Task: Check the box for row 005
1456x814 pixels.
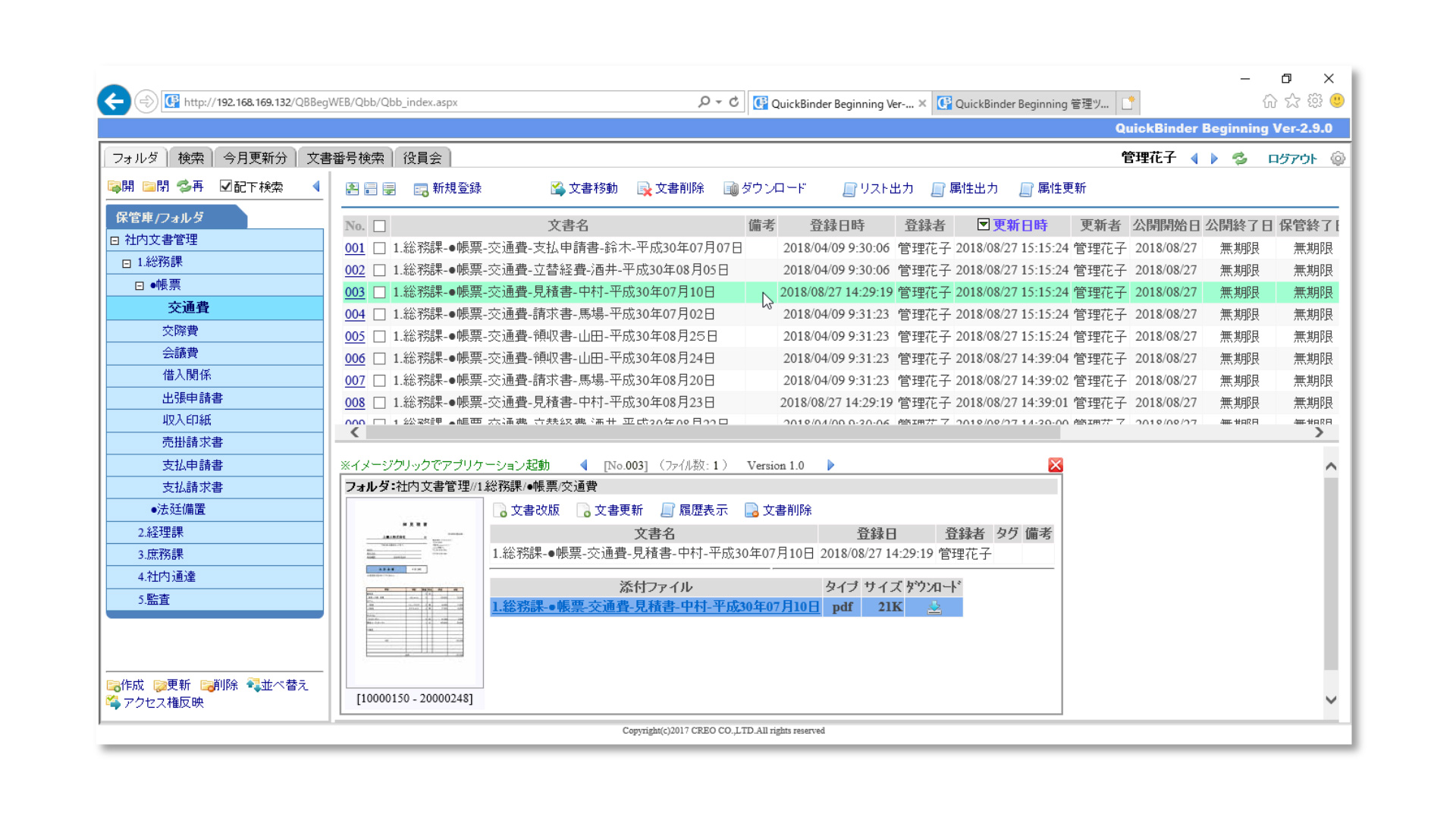Action: (x=380, y=336)
